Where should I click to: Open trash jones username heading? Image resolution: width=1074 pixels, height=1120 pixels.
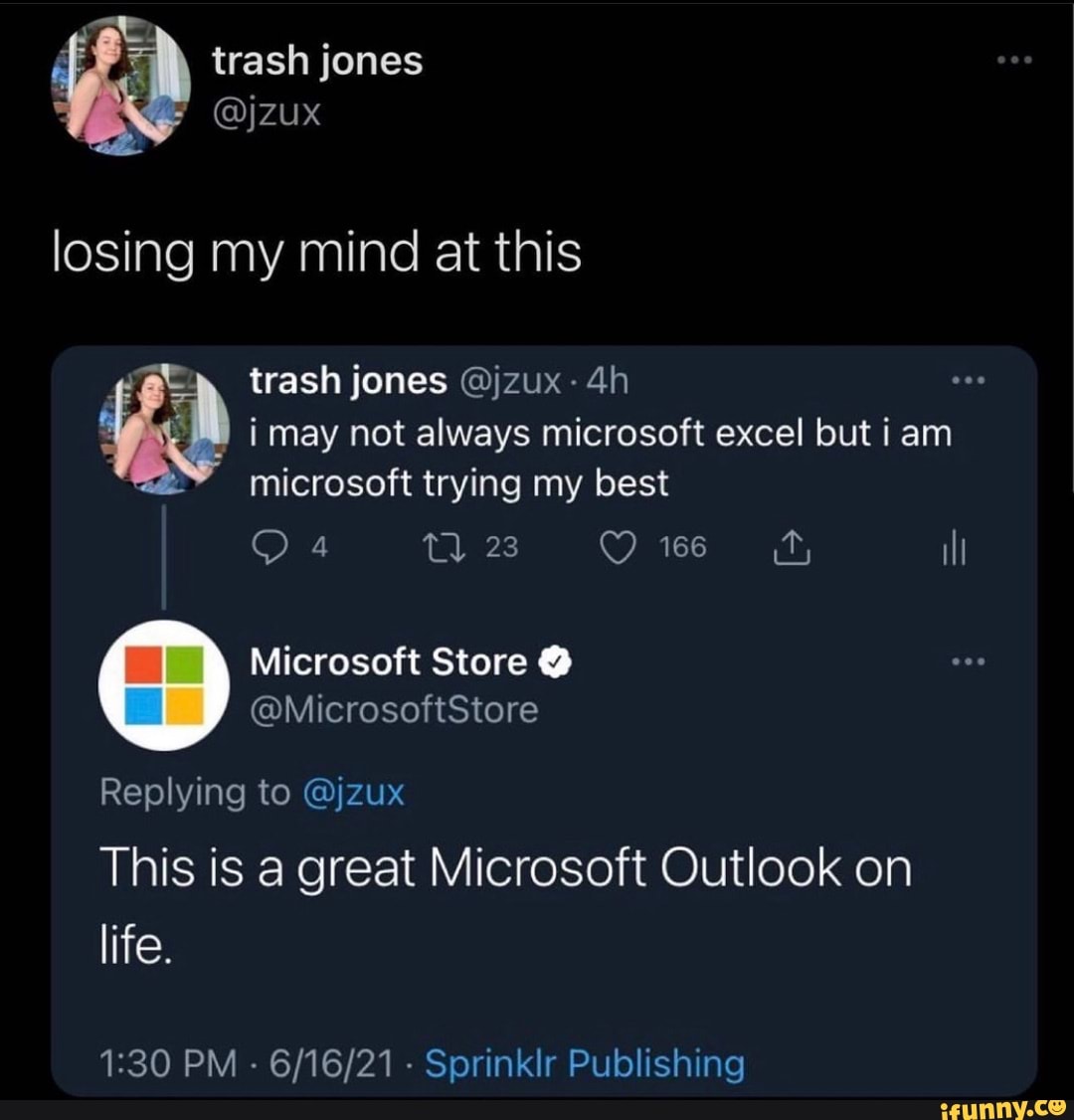[316, 60]
